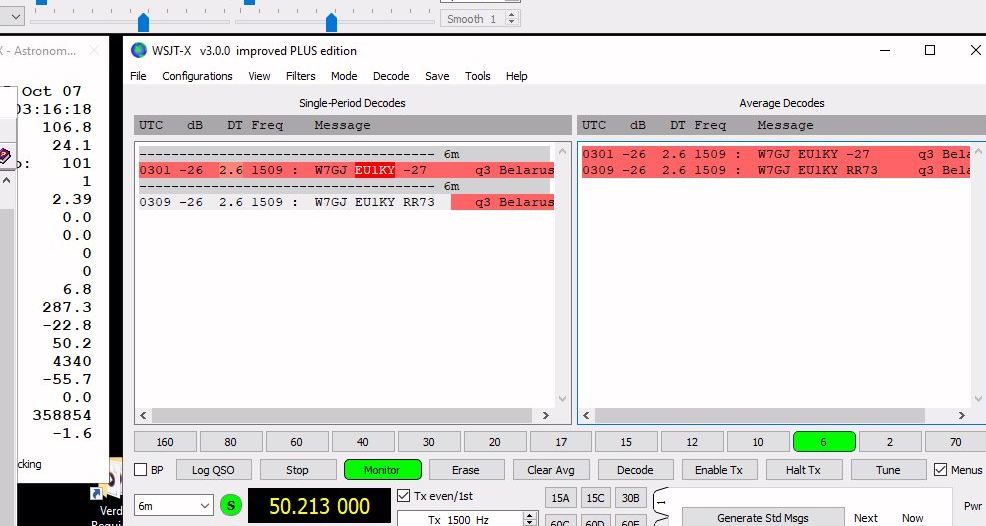Image resolution: width=986 pixels, height=526 pixels.
Task: Adjust the Tx 1500 Hz frequency spinner
Action: click(x=530, y=519)
